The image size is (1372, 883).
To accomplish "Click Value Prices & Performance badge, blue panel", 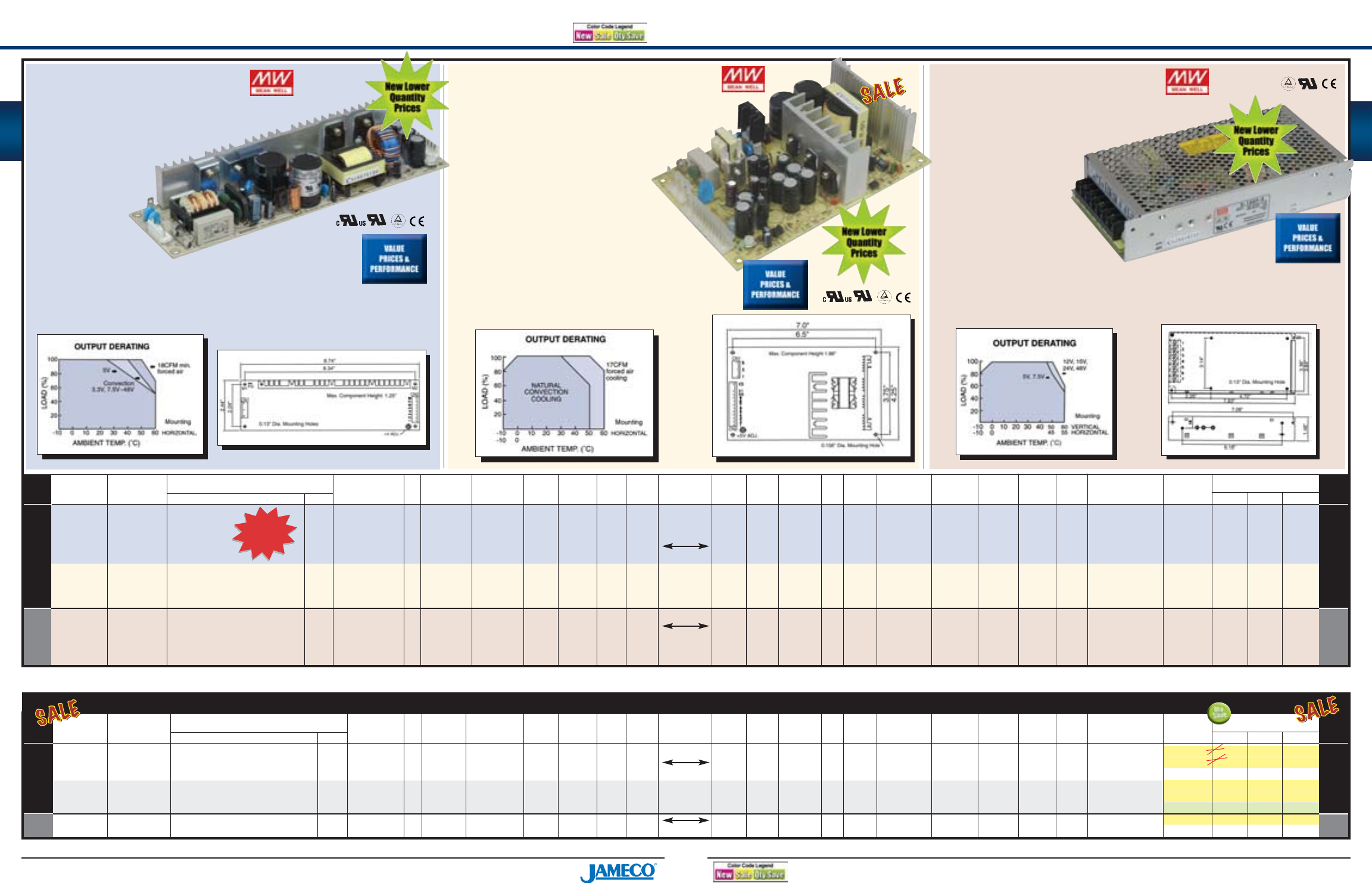I will (394, 259).
